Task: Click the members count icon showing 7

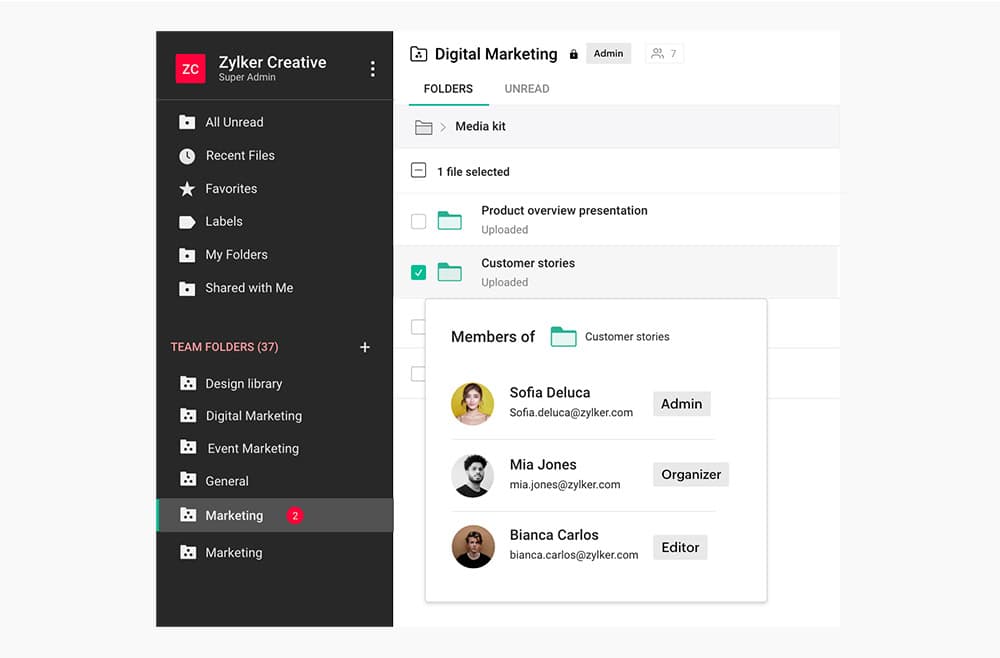Action: click(664, 54)
